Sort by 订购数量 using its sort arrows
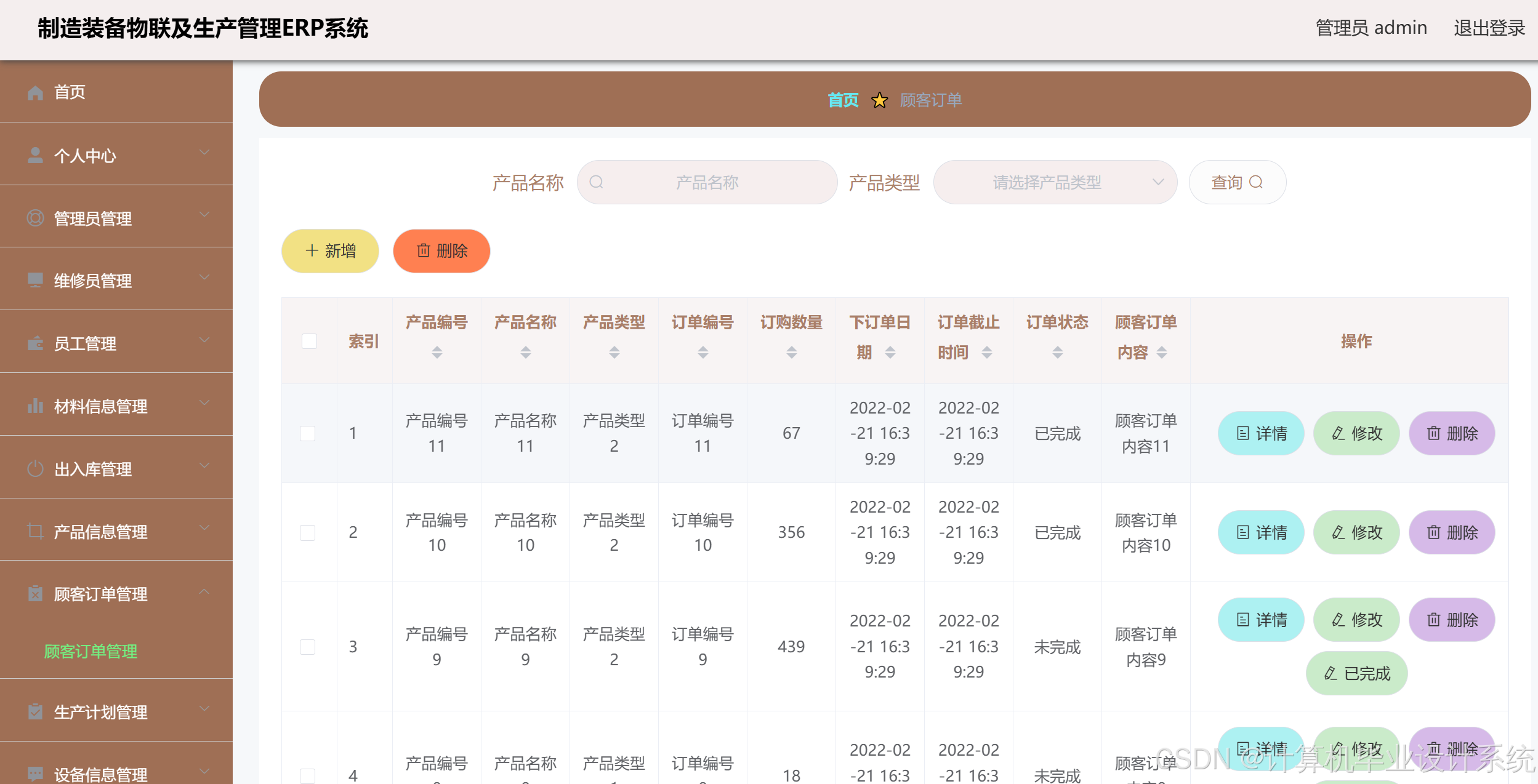Image resolution: width=1538 pixels, height=784 pixels. click(x=792, y=351)
